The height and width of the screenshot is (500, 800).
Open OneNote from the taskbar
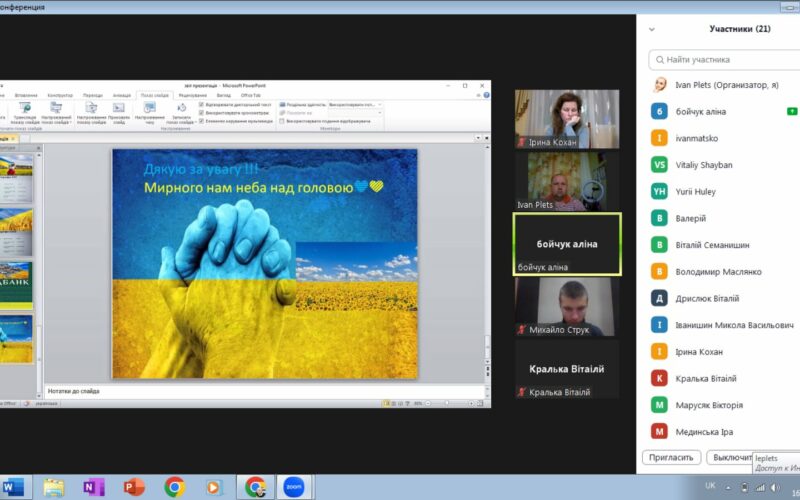94,487
